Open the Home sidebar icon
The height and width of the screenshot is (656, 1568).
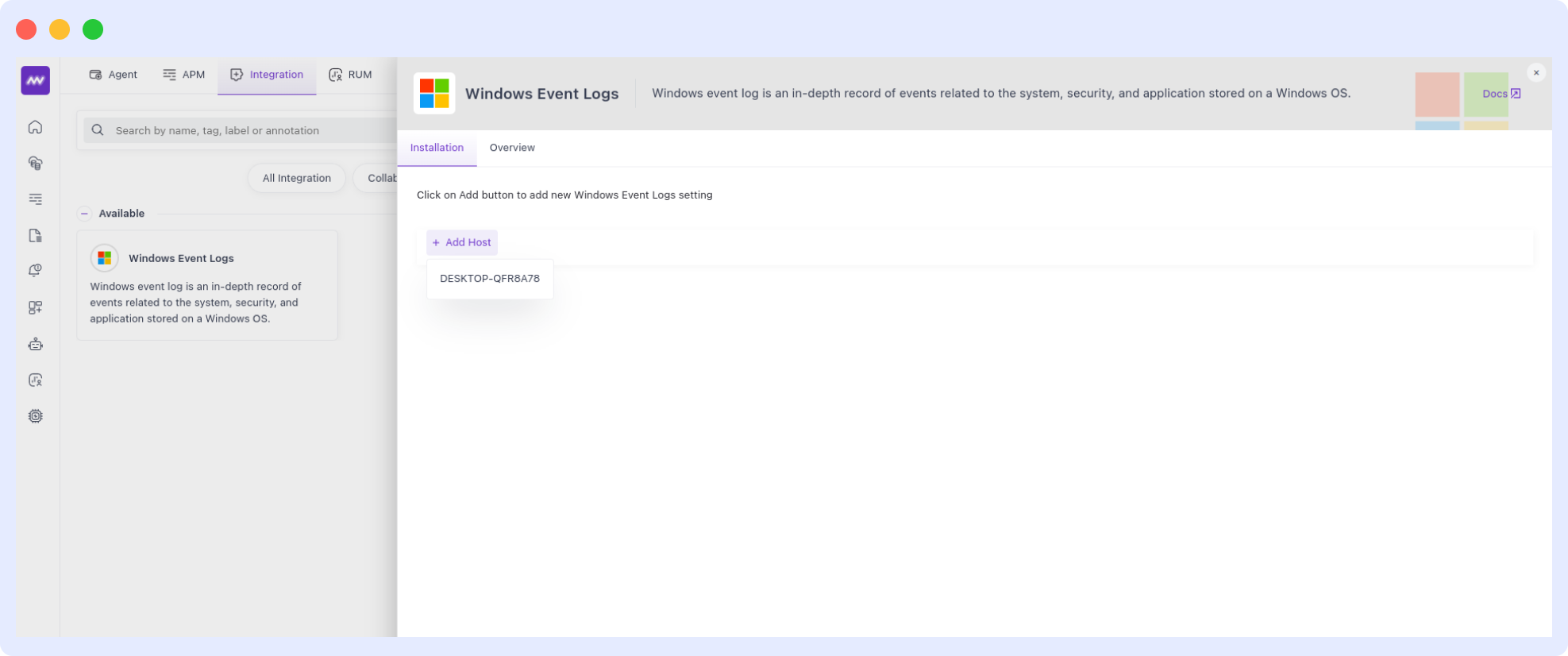tap(35, 127)
